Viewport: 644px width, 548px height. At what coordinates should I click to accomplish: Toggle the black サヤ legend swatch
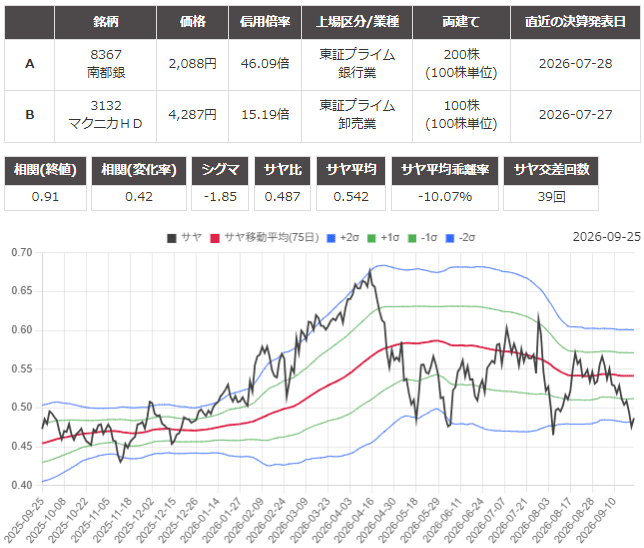click(172, 238)
